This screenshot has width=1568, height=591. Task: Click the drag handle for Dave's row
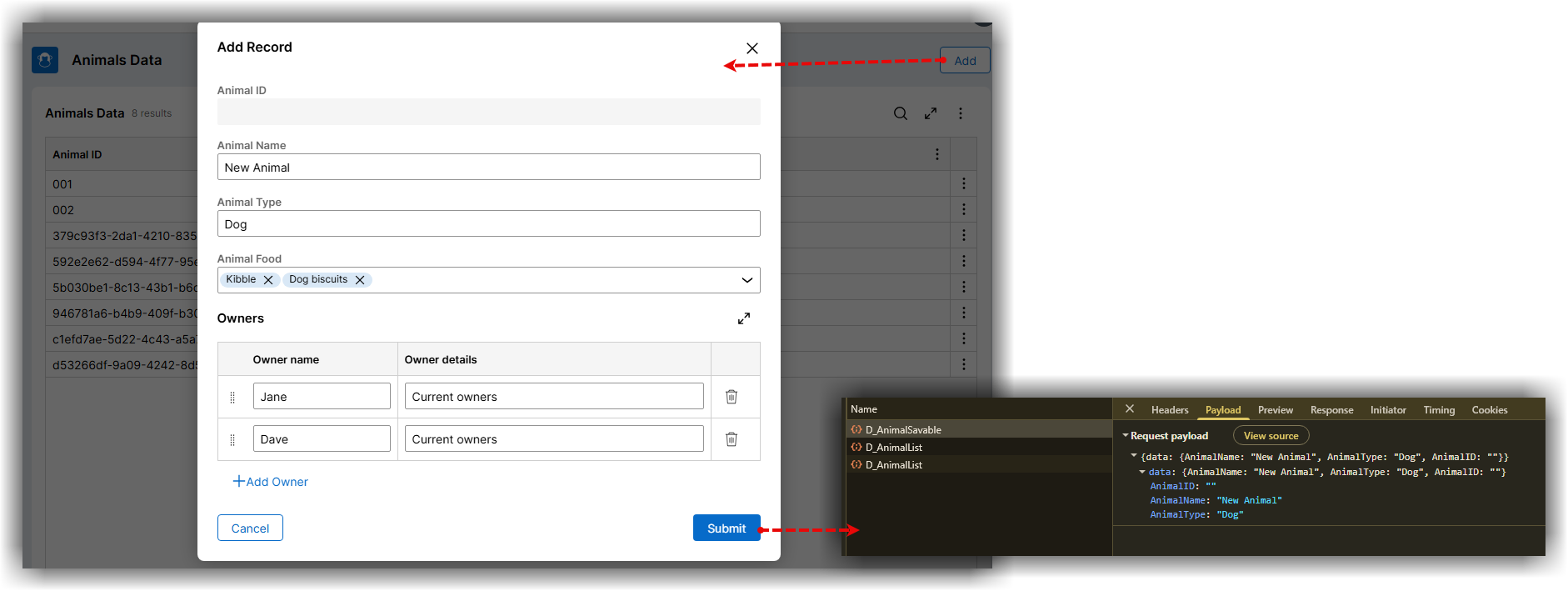(232, 440)
